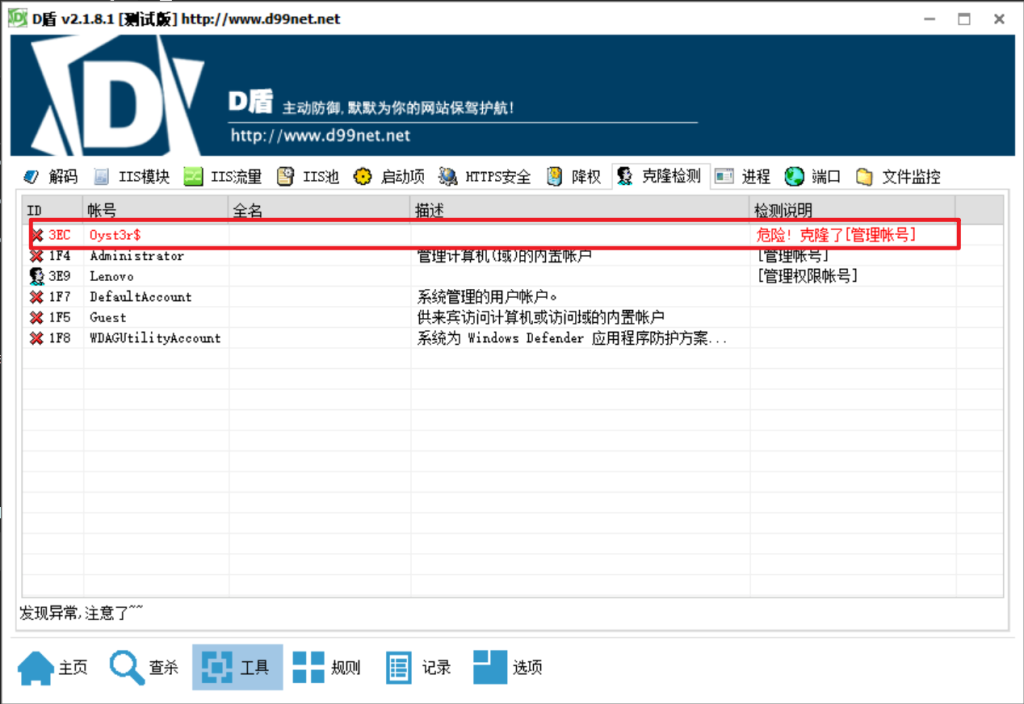Click the 端口 port globe icon
Image resolution: width=1024 pixels, height=704 pixels.
coord(795,177)
